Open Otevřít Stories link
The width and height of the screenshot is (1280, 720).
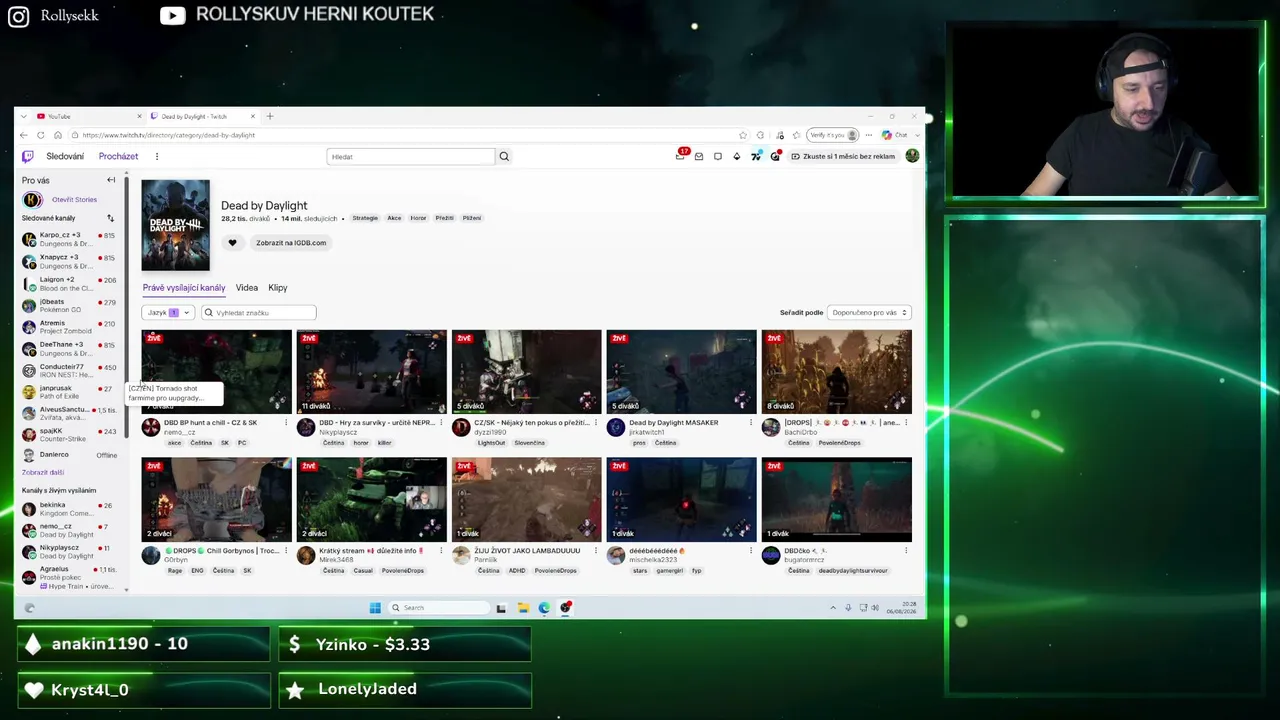(75, 199)
